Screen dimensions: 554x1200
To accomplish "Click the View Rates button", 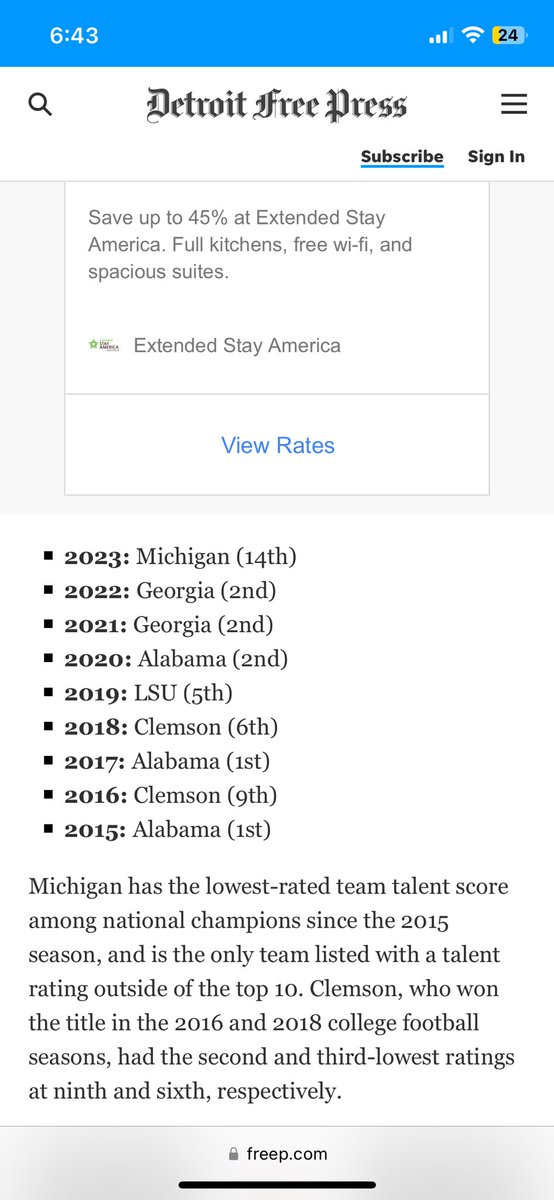I will coord(278,445).
